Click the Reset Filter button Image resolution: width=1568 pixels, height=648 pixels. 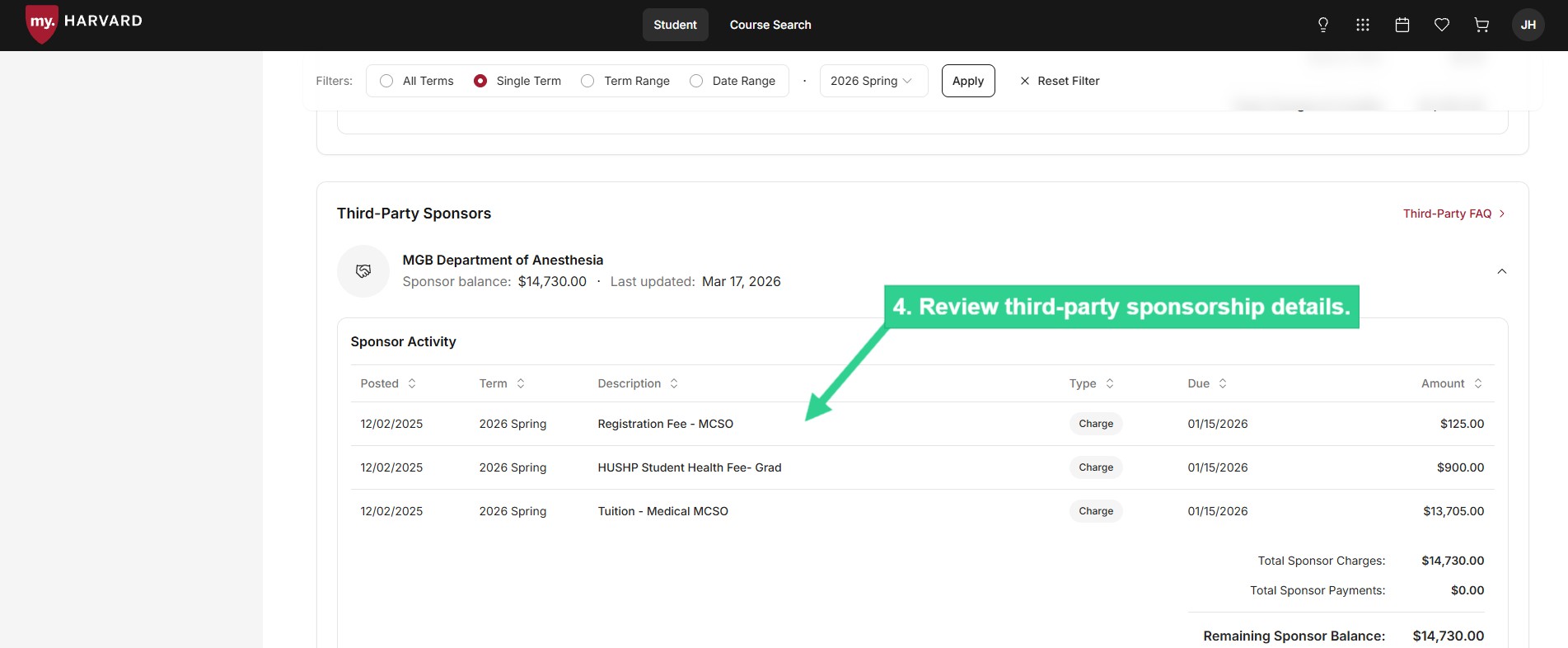click(x=1060, y=81)
